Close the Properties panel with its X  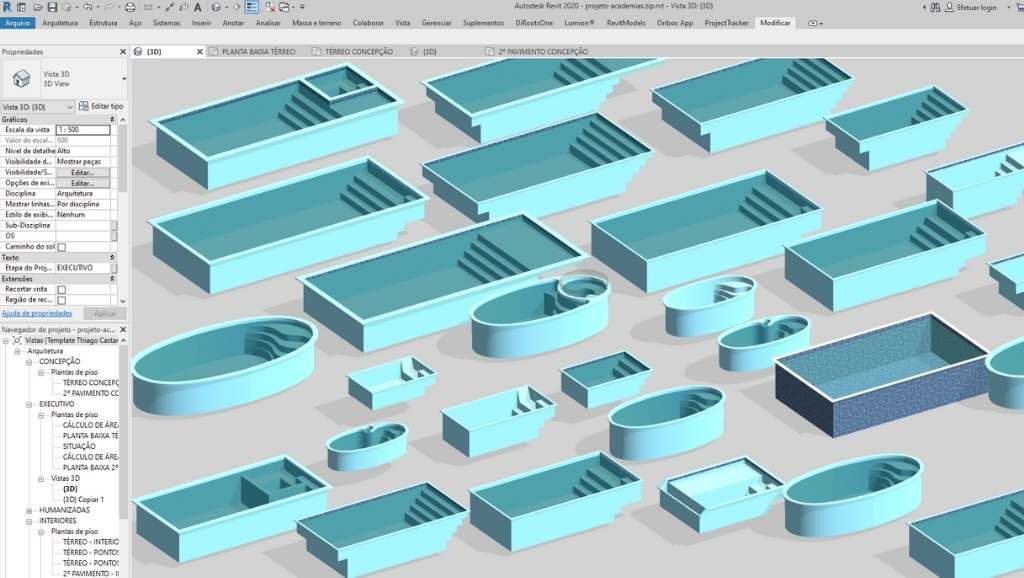(x=124, y=52)
